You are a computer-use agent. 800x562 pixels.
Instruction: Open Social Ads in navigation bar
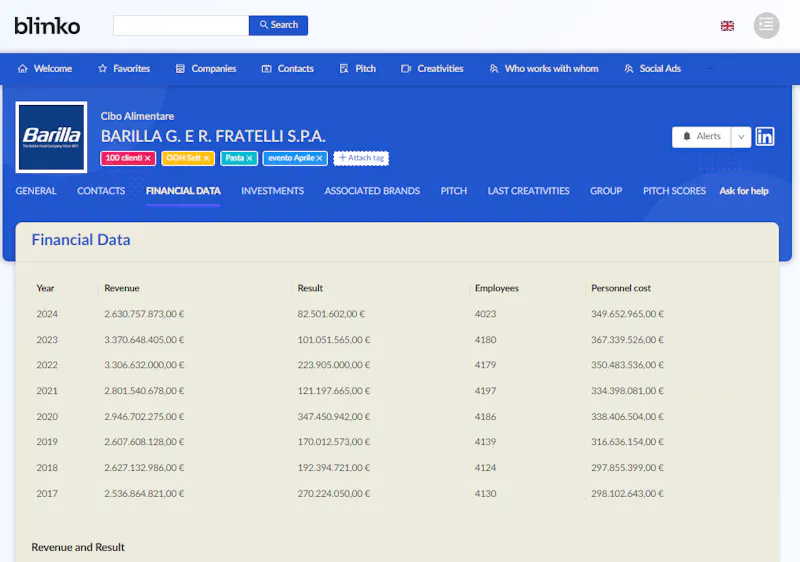(653, 68)
